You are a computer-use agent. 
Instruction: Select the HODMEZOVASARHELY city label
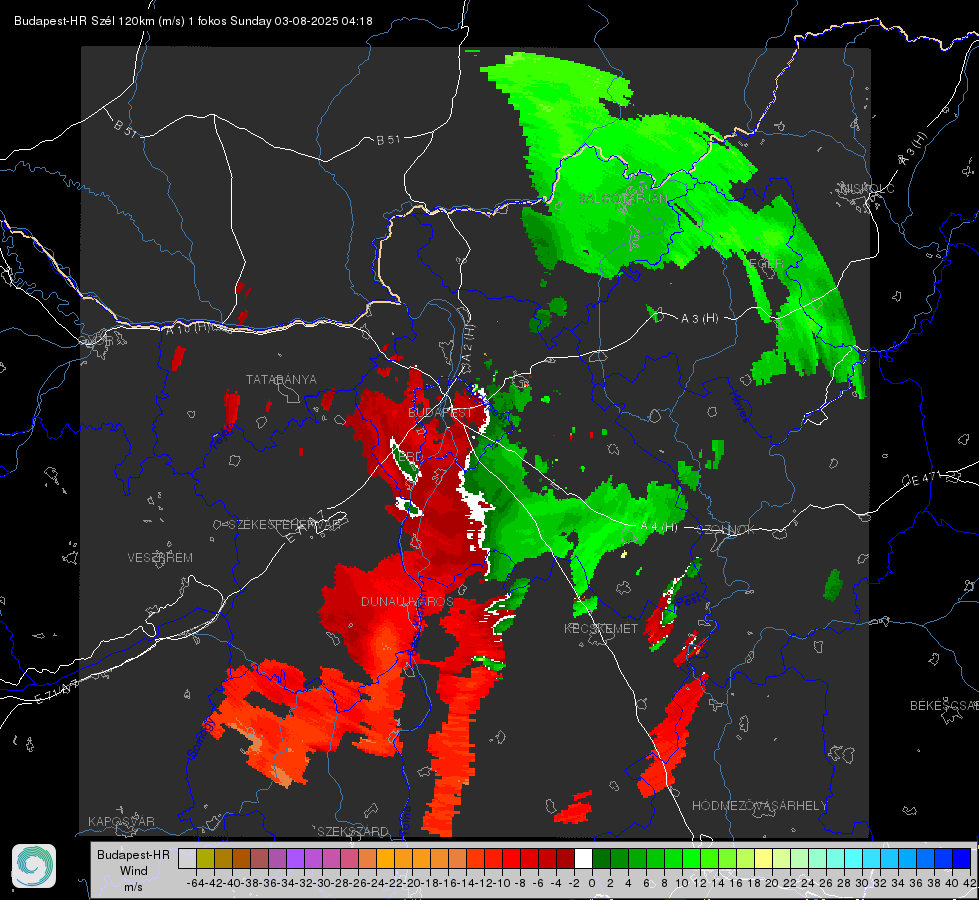click(759, 806)
